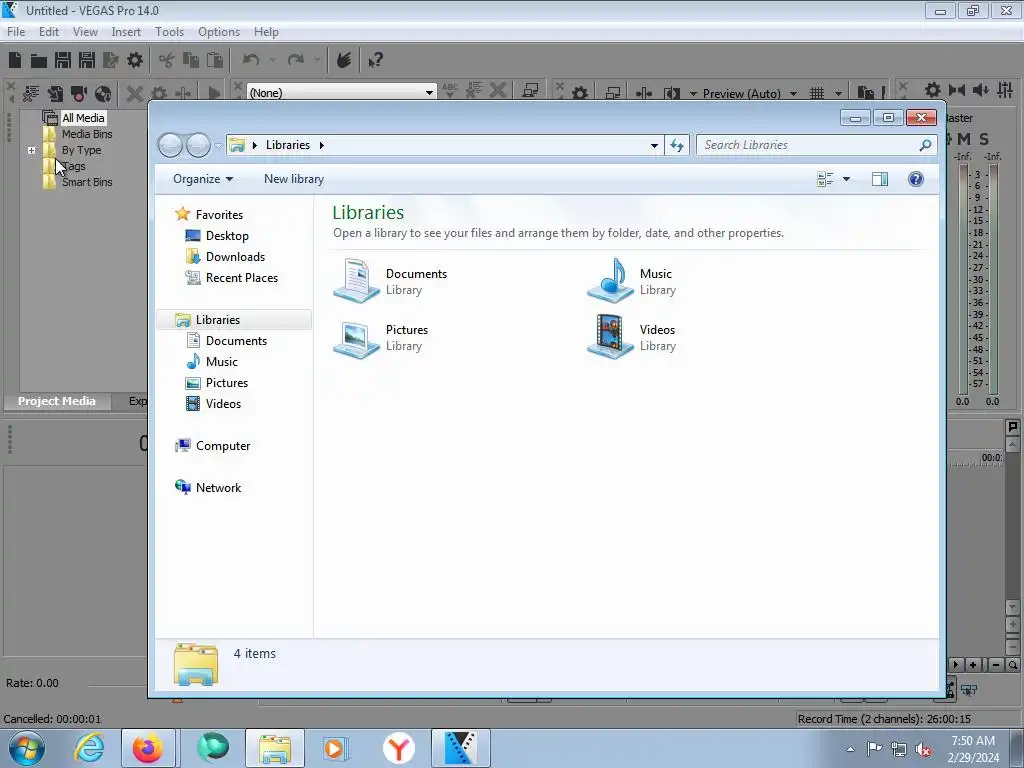Open the mixing console faders icon
Screen dimensions: 1024x768
1005,90
